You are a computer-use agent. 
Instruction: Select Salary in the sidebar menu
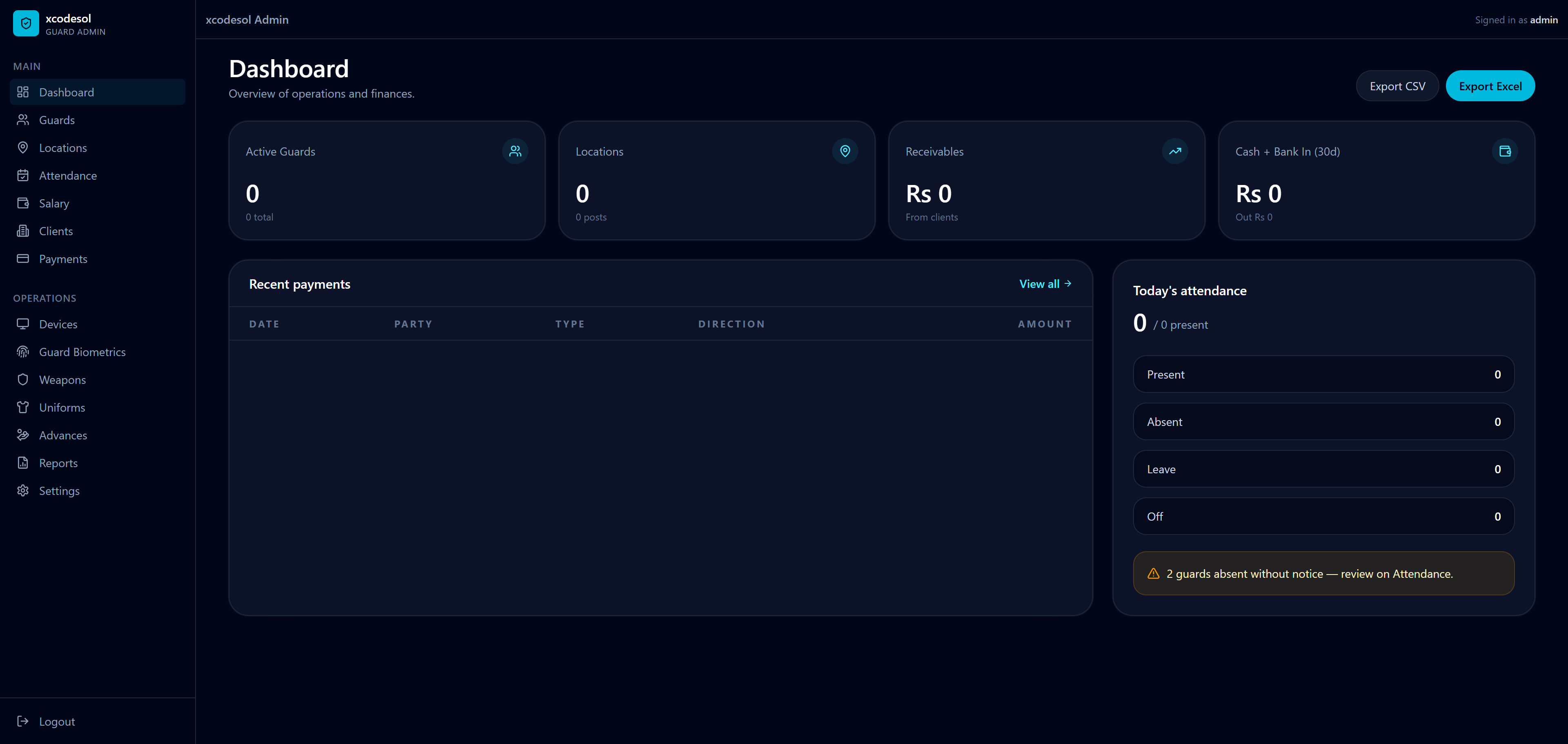point(98,203)
